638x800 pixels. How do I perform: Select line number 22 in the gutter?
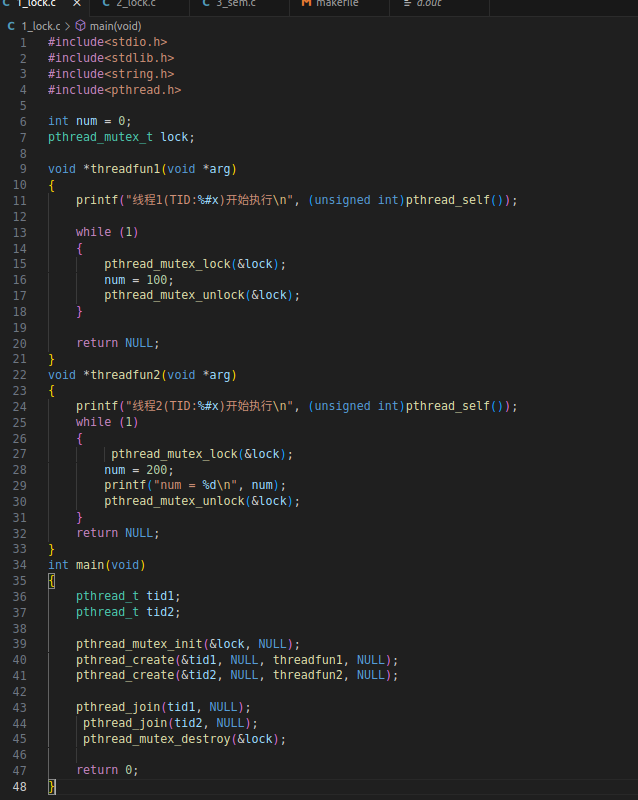20,375
